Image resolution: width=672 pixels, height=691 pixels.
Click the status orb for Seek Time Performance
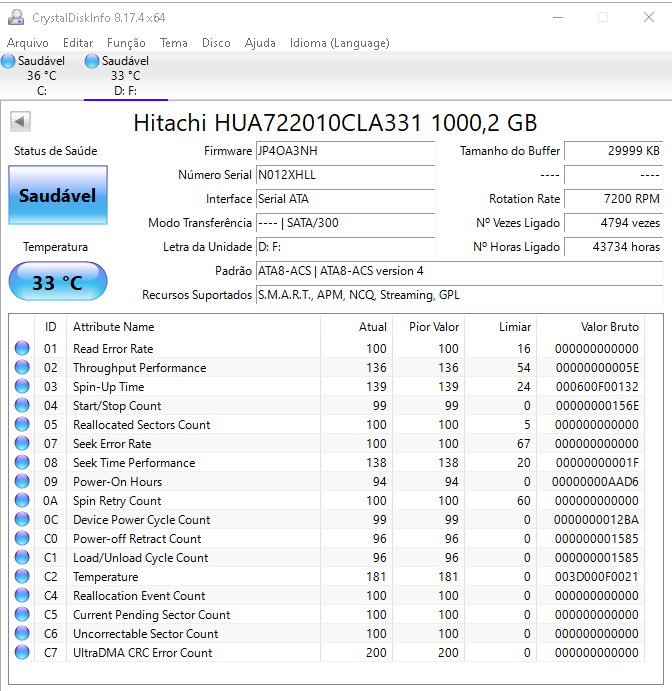click(x=22, y=462)
